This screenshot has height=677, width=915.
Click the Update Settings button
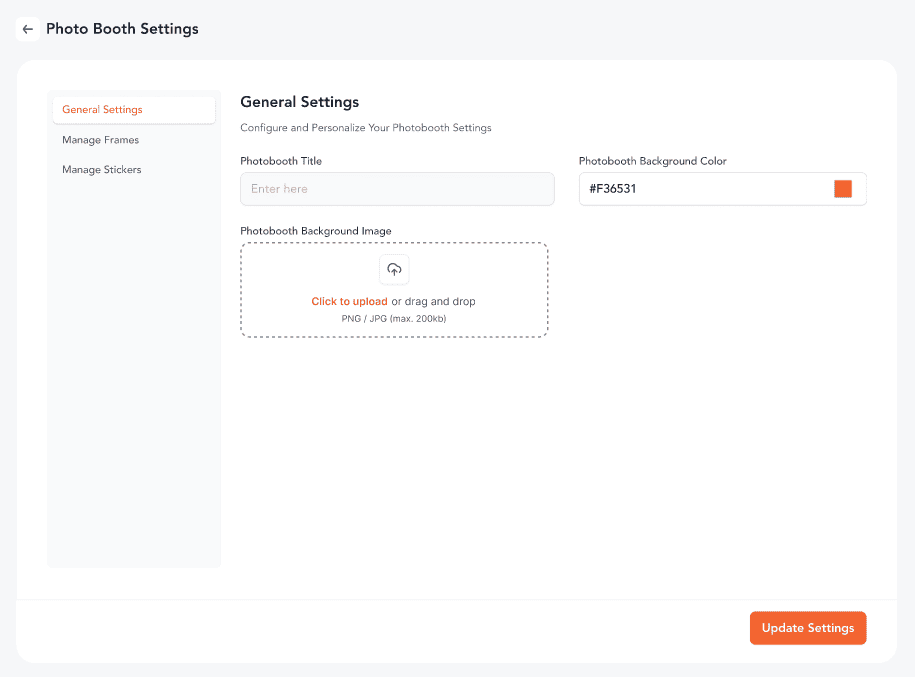pyautogui.click(x=808, y=628)
